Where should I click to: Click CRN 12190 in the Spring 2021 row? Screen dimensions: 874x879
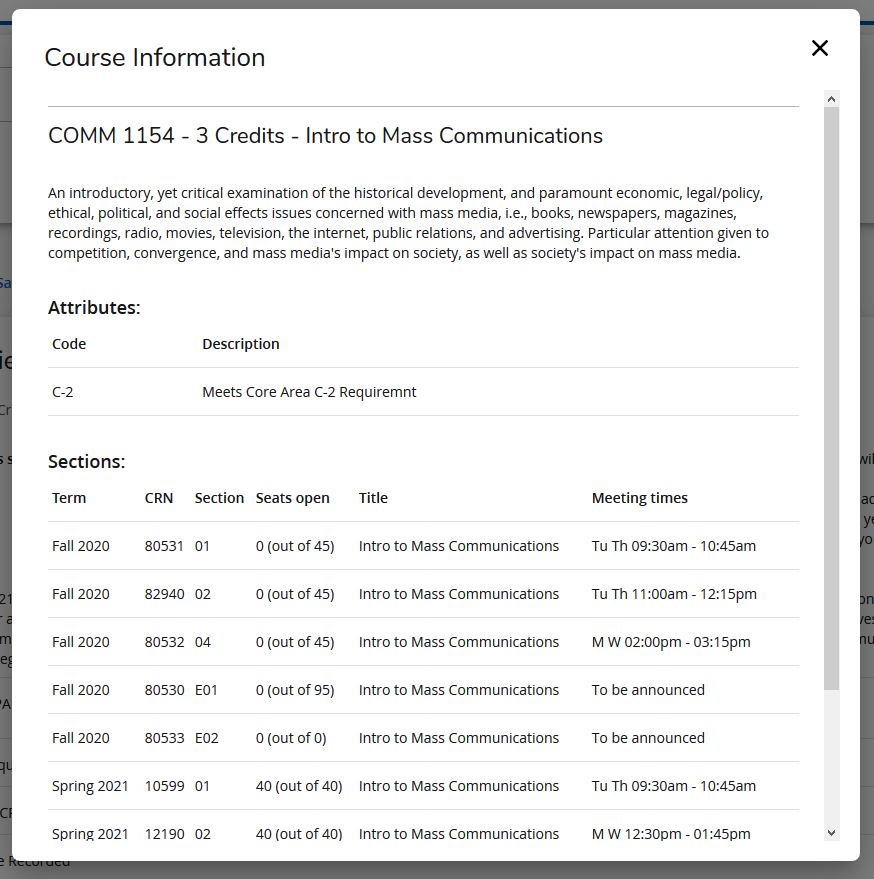[164, 834]
